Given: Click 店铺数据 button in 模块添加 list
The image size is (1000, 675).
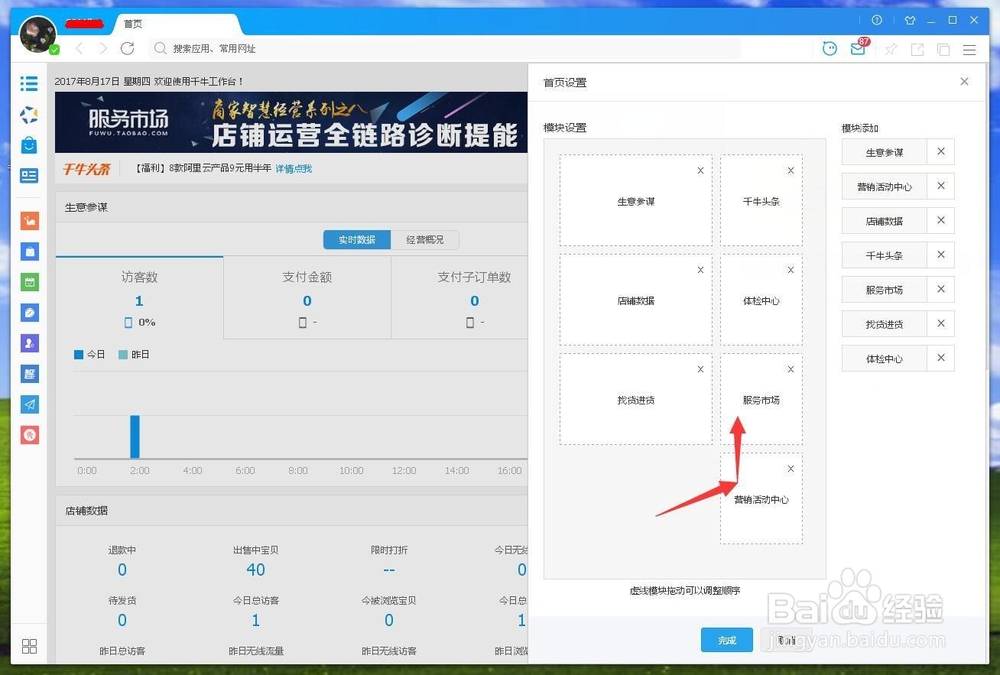Looking at the screenshot, I should tap(884, 221).
